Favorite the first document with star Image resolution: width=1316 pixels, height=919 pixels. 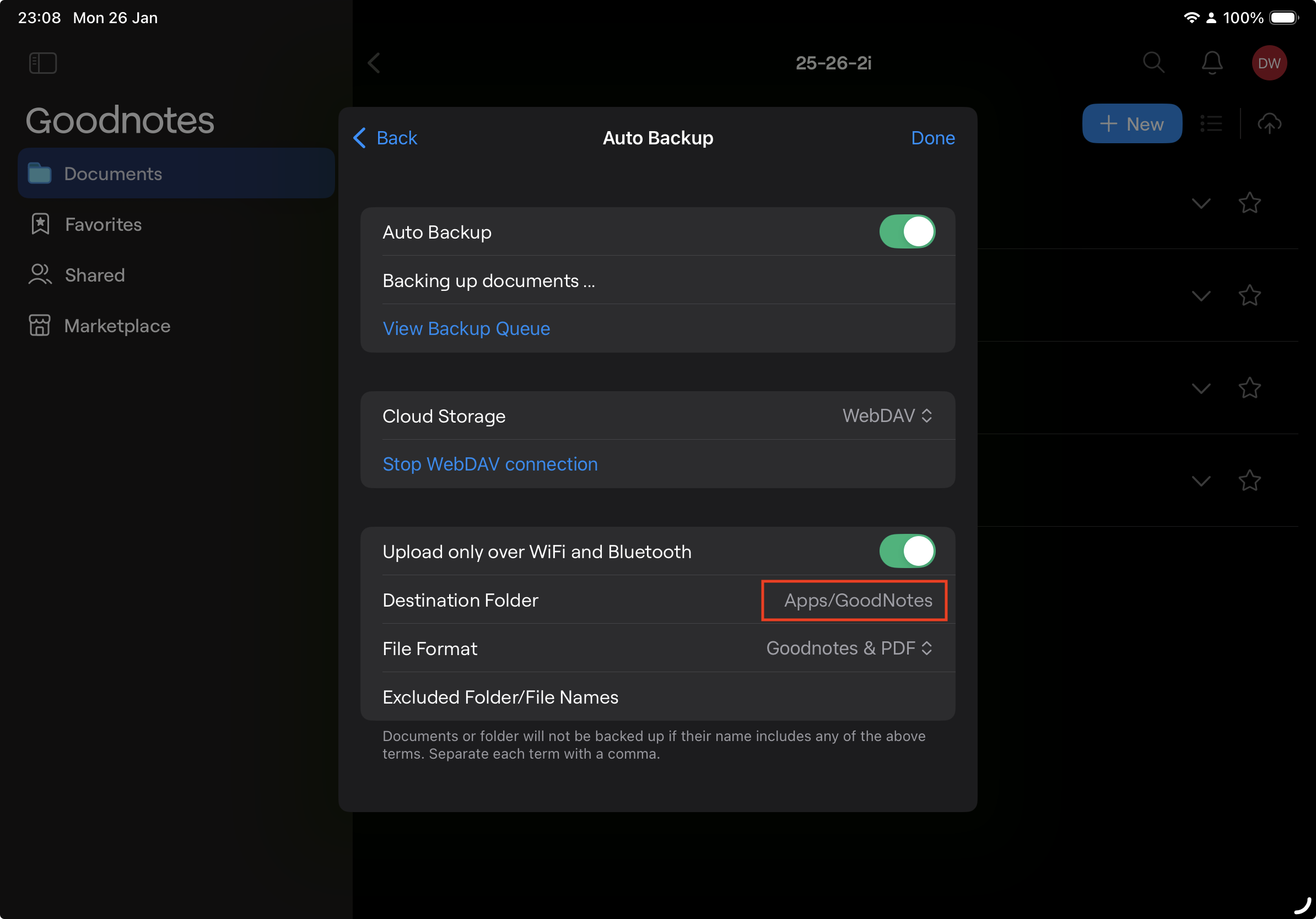[x=1249, y=203]
